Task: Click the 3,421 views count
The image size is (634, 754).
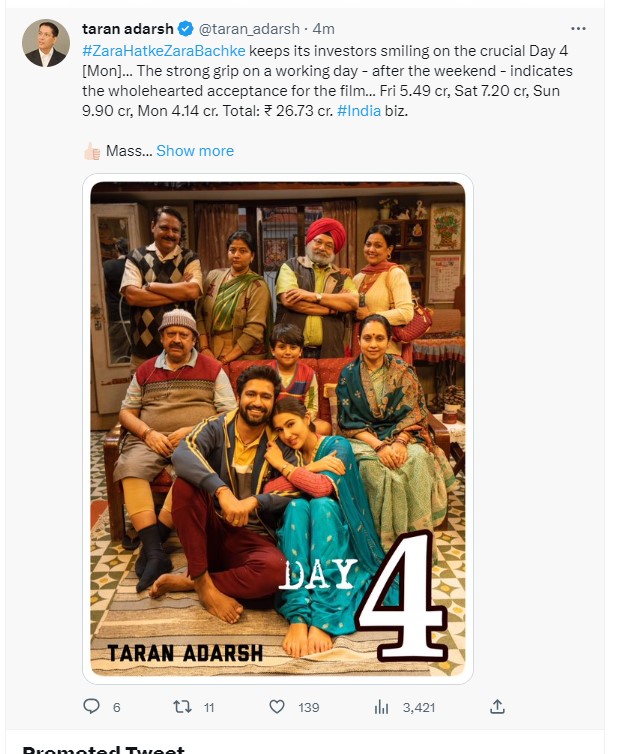Action: pyautogui.click(x=419, y=707)
